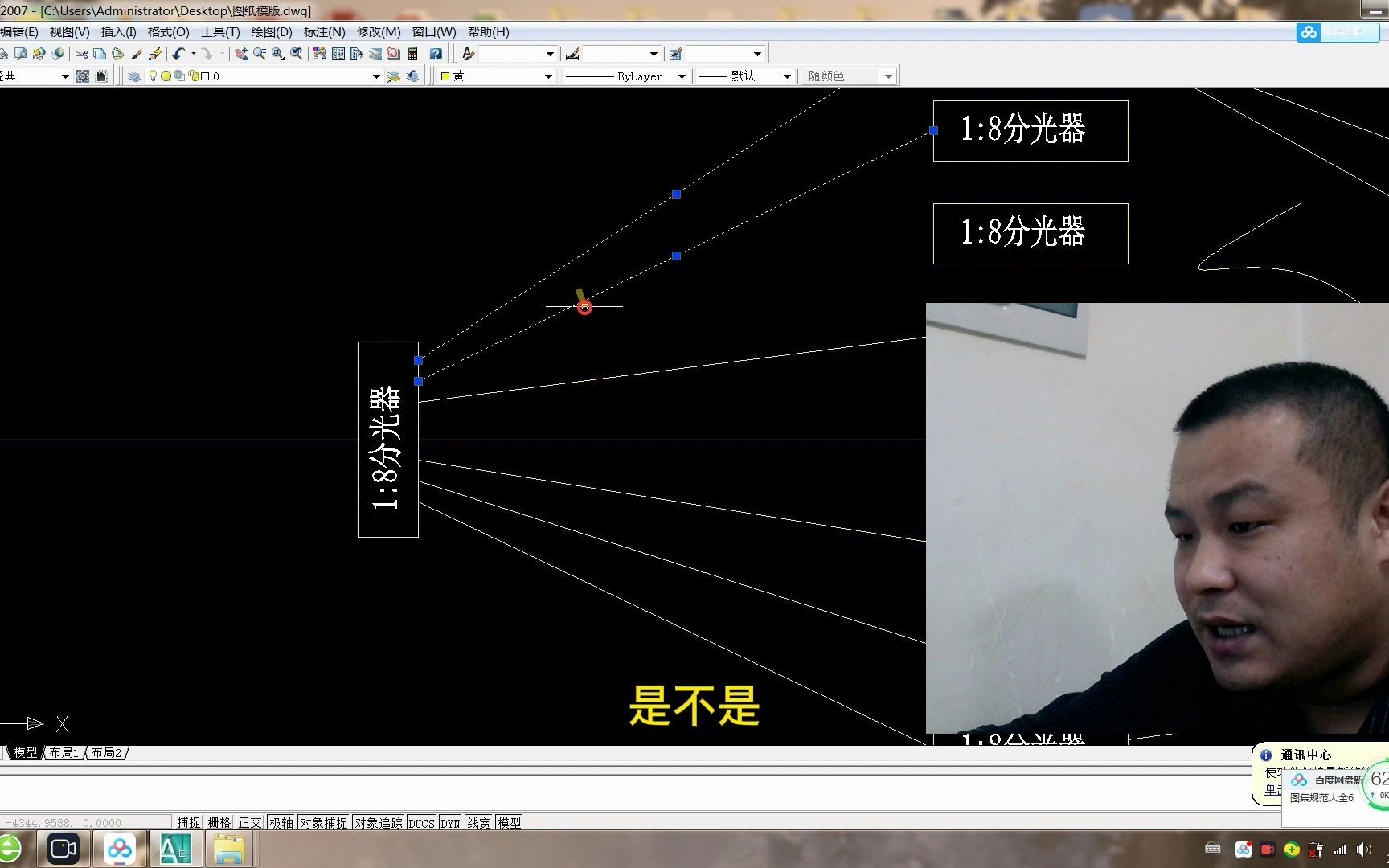Open Windows Explorer folder on taskbar
The height and width of the screenshot is (868, 1389).
point(229,849)
